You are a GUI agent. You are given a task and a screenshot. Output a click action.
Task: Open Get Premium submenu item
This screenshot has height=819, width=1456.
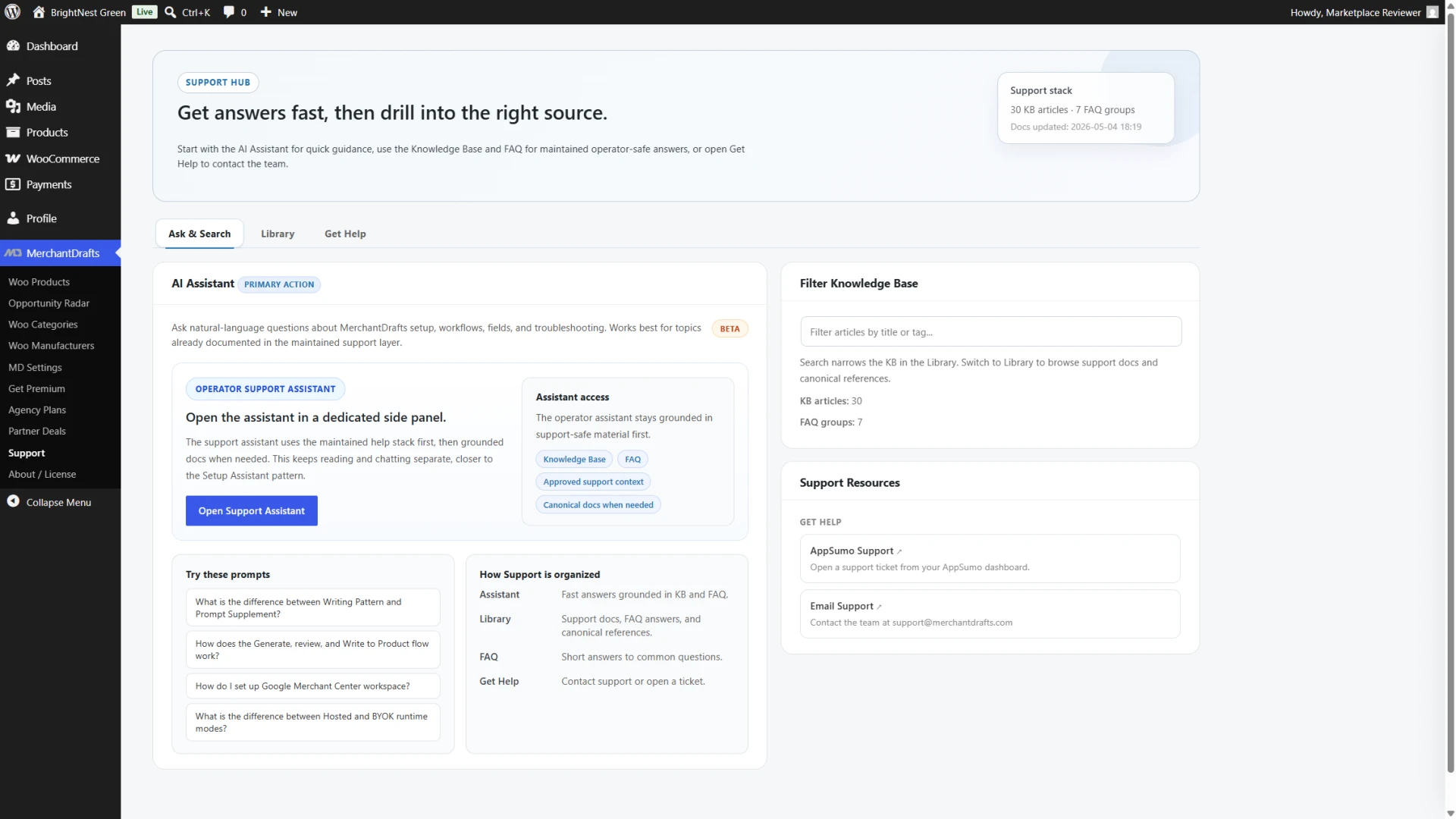coord(36,388)
